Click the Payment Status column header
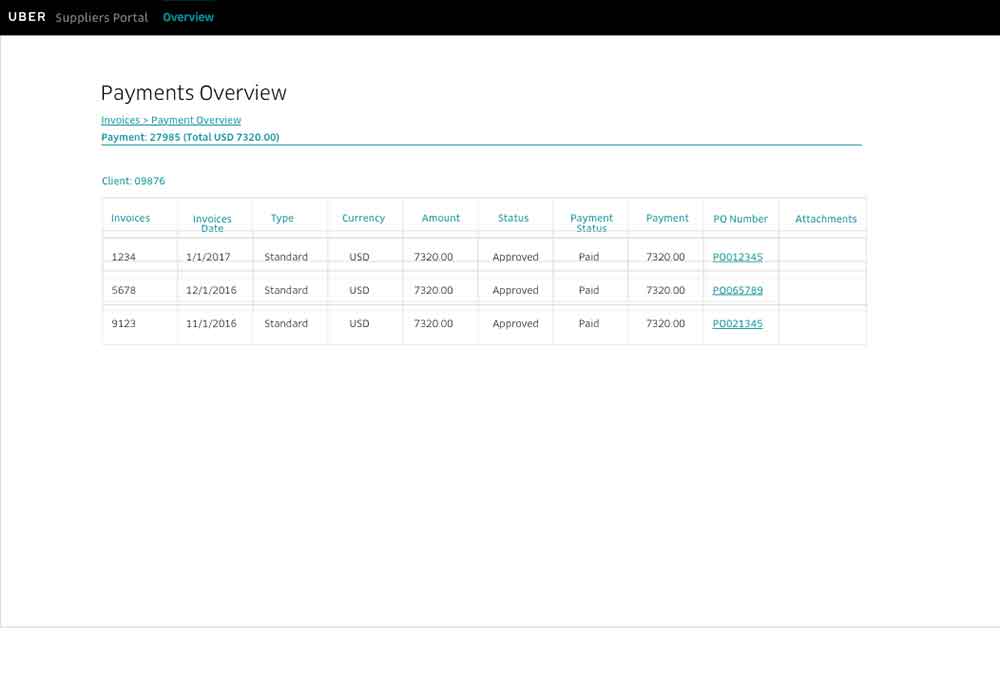 click(591, 223)
